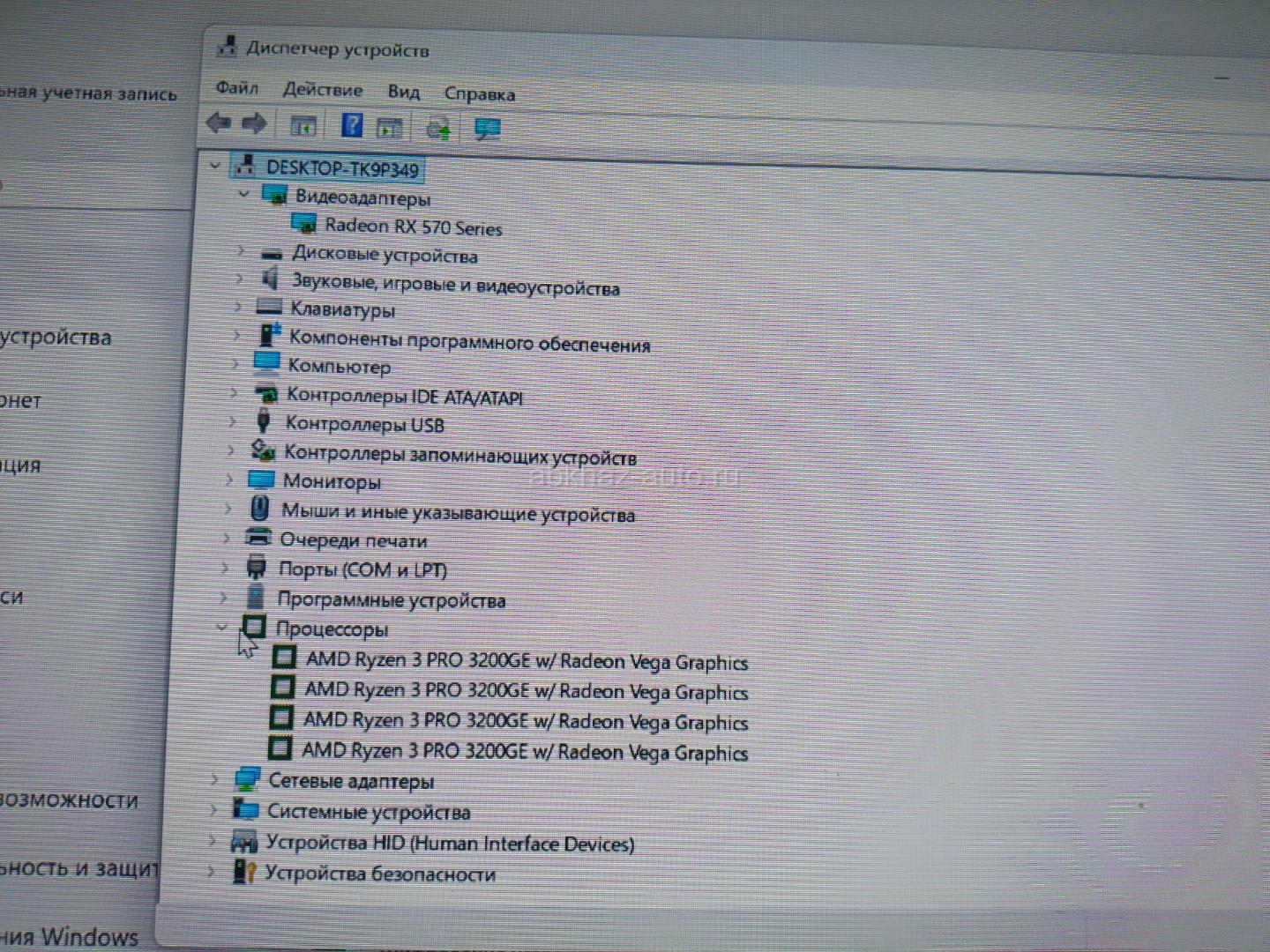Click Show/Hide console tree toolbar icon
This screenshot has height=952, width=1270.
(303, 126)
